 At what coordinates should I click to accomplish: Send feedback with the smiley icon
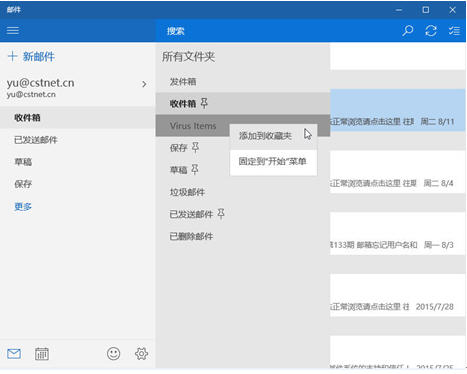click(x=113, y=354)
